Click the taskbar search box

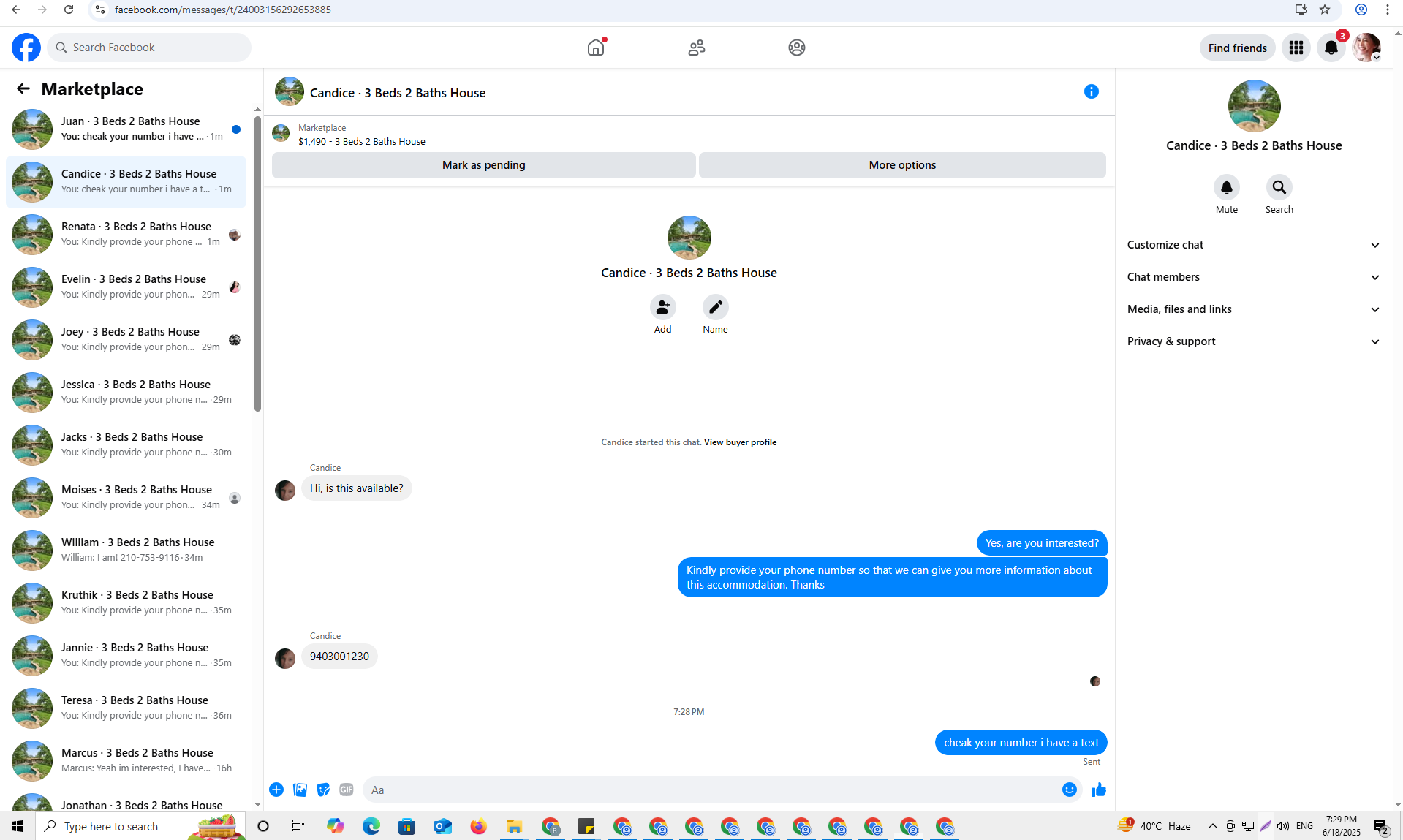(140, 826)
